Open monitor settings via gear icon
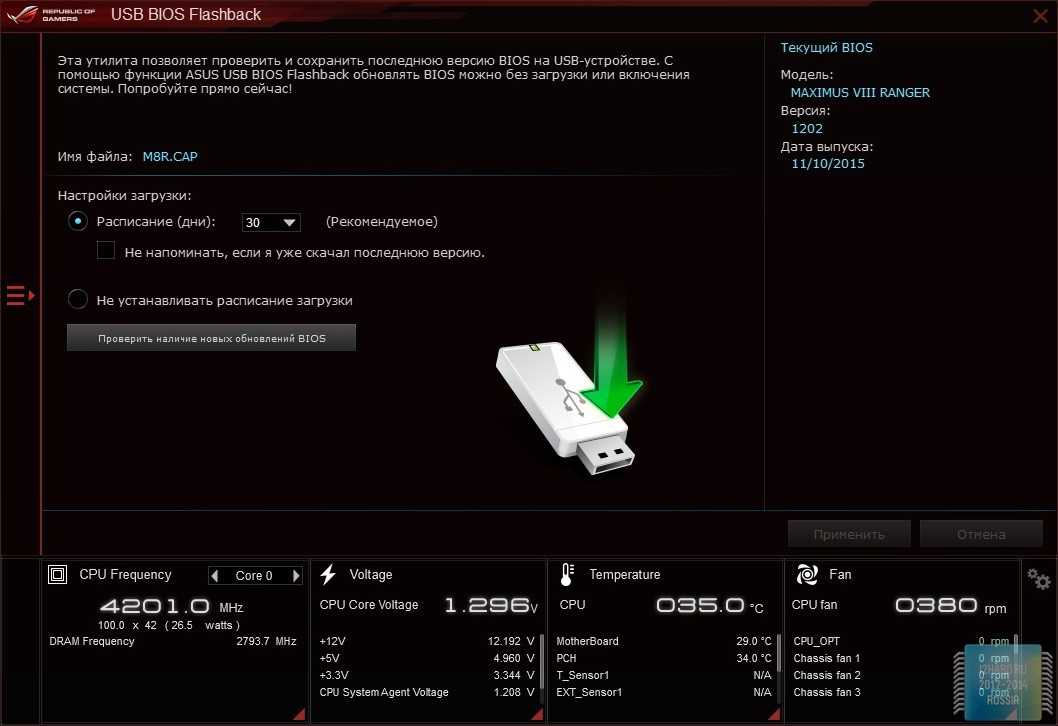Screen dimensions: 1058x726 point(1039,579)
